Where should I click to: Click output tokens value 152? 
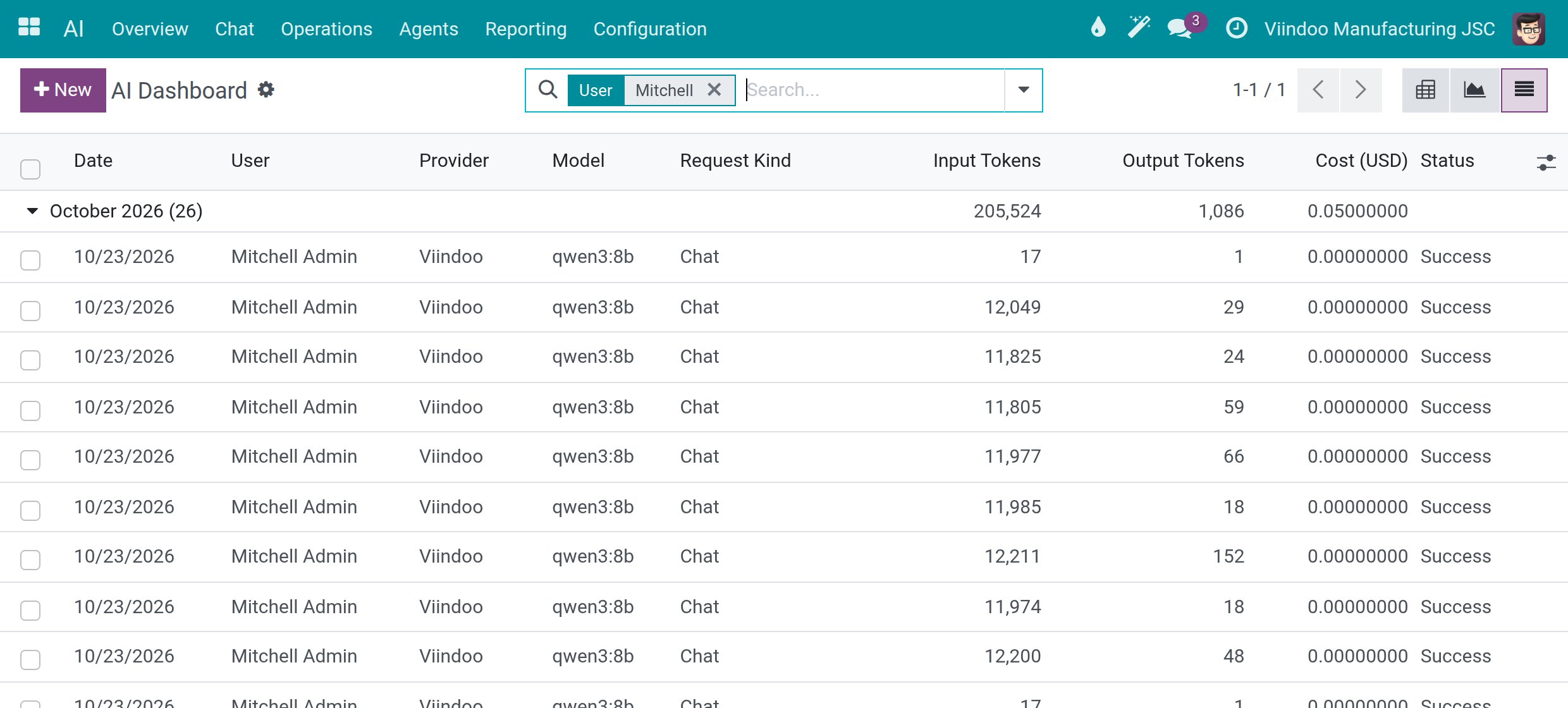coord(1228,556)
